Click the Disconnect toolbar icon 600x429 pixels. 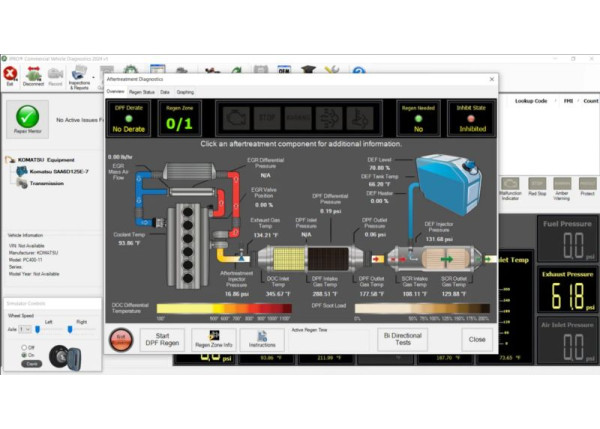[x=33, y=75]
